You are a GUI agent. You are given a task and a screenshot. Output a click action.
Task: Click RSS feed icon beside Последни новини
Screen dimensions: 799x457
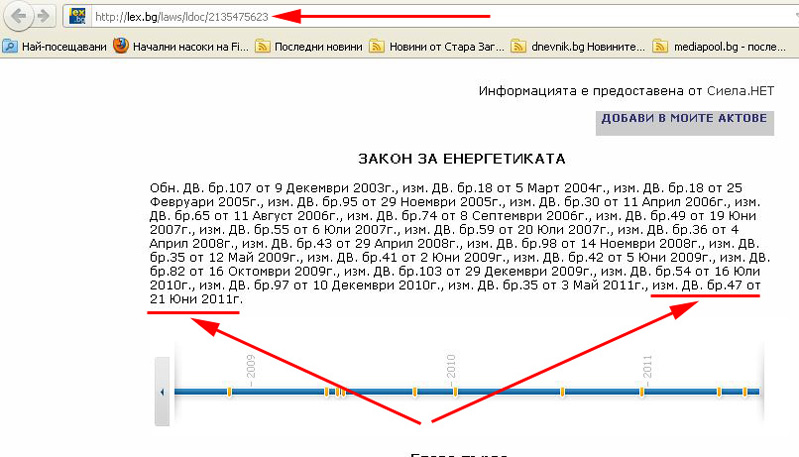(x=263, y=46)
